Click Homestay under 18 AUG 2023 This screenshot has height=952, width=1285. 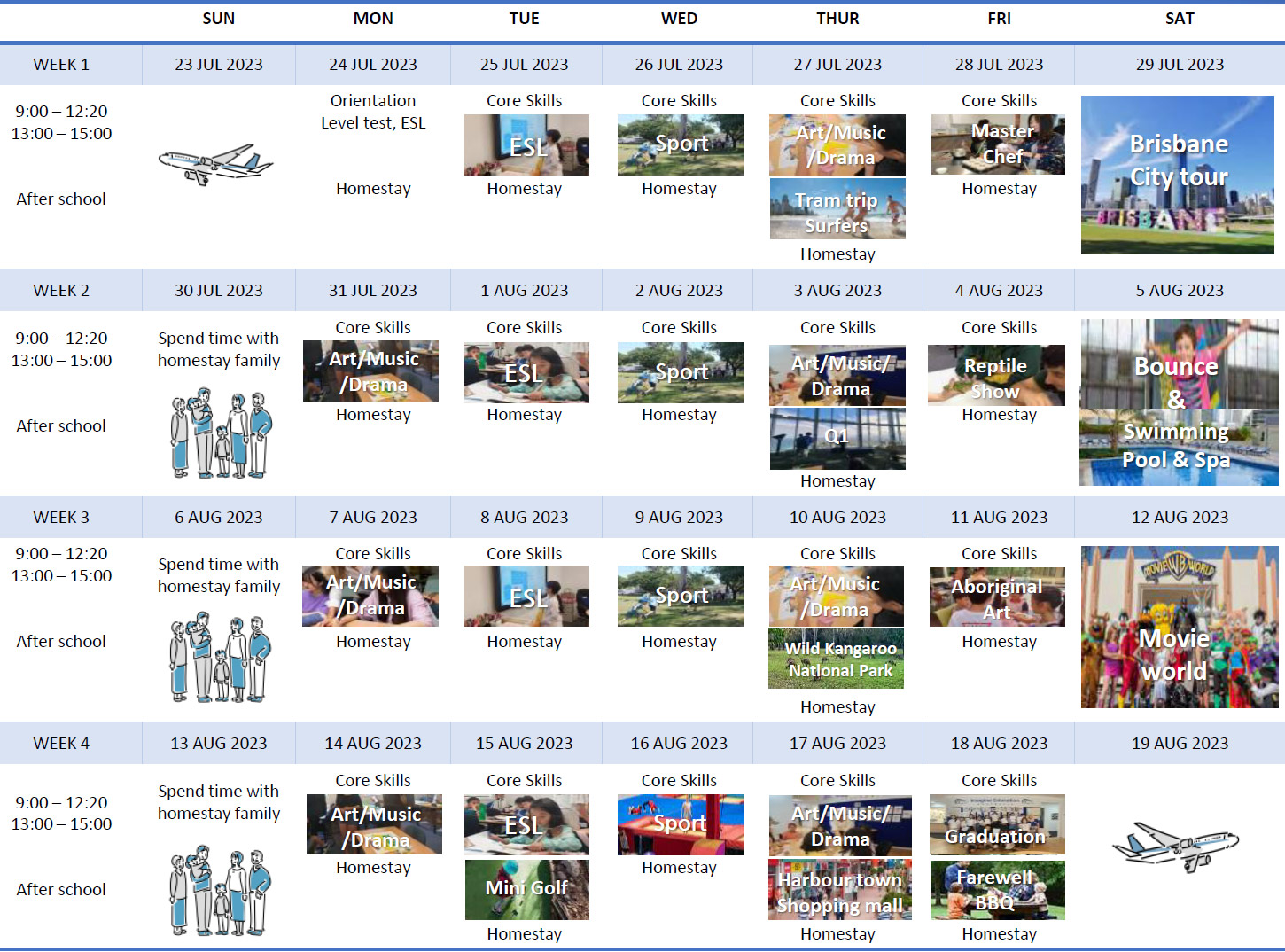point(999,934)
